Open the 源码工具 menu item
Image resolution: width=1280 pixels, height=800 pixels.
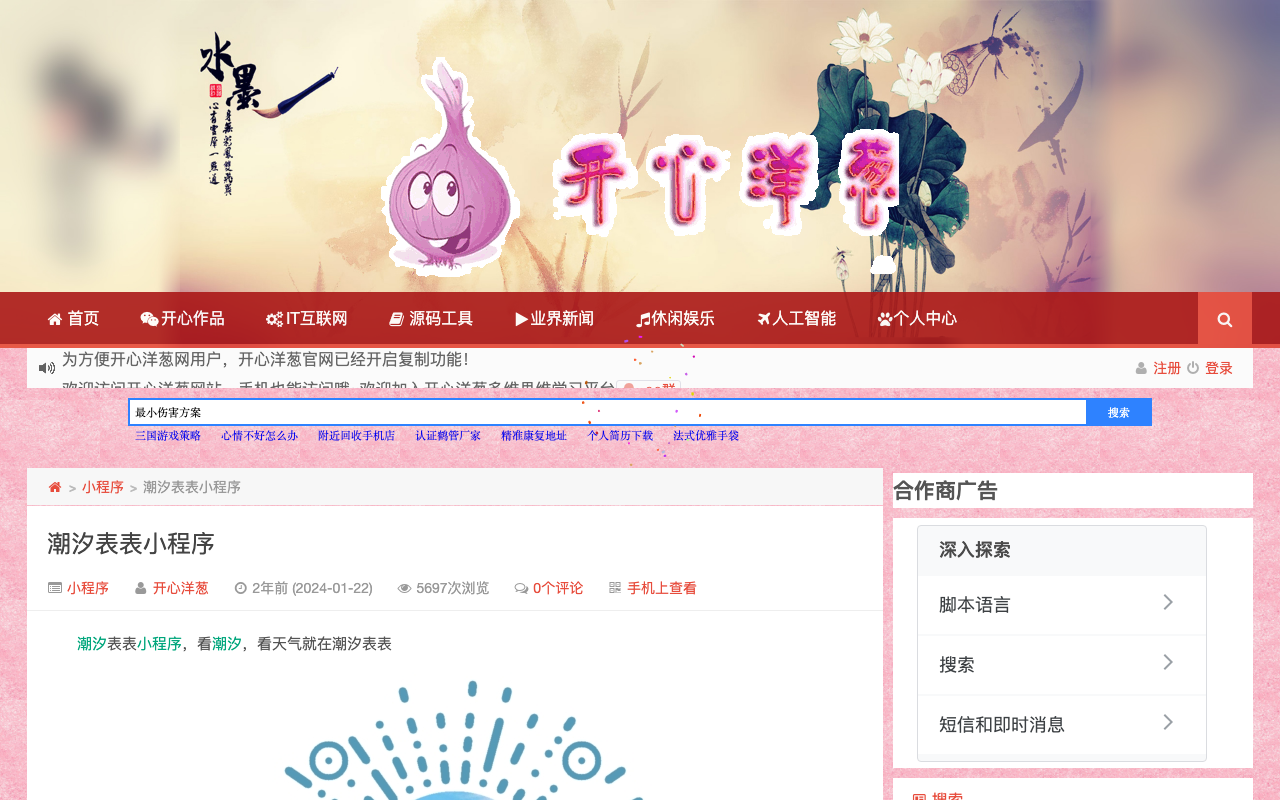[431, 319]
